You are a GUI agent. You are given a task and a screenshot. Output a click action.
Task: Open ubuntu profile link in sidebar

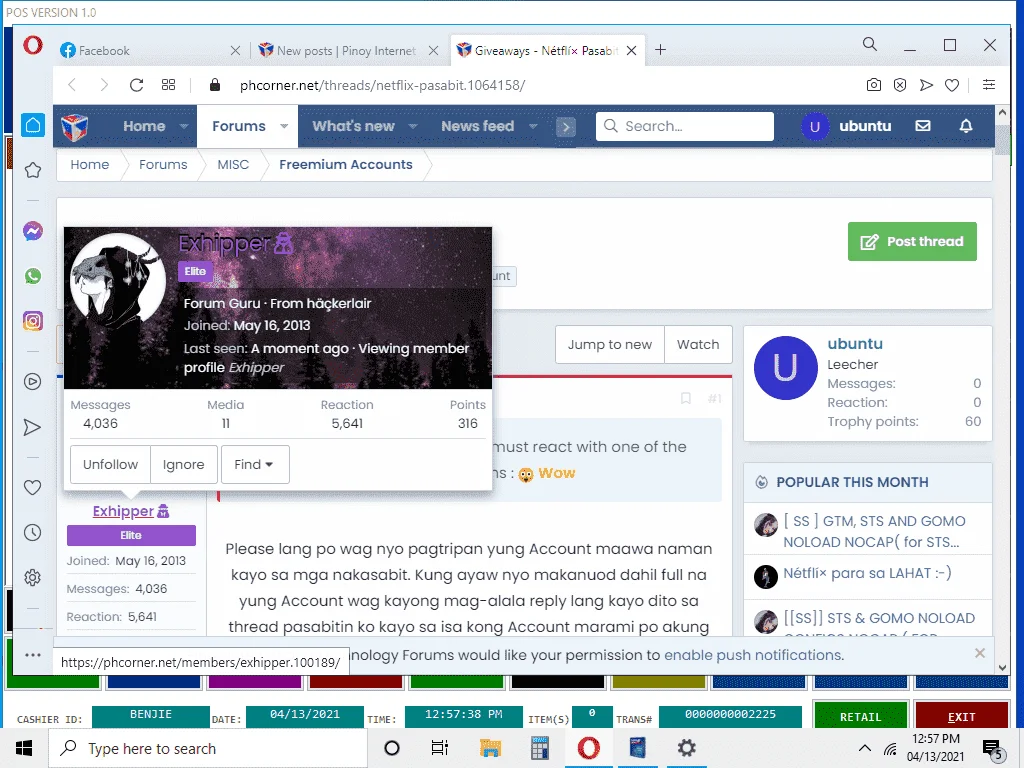855,344
